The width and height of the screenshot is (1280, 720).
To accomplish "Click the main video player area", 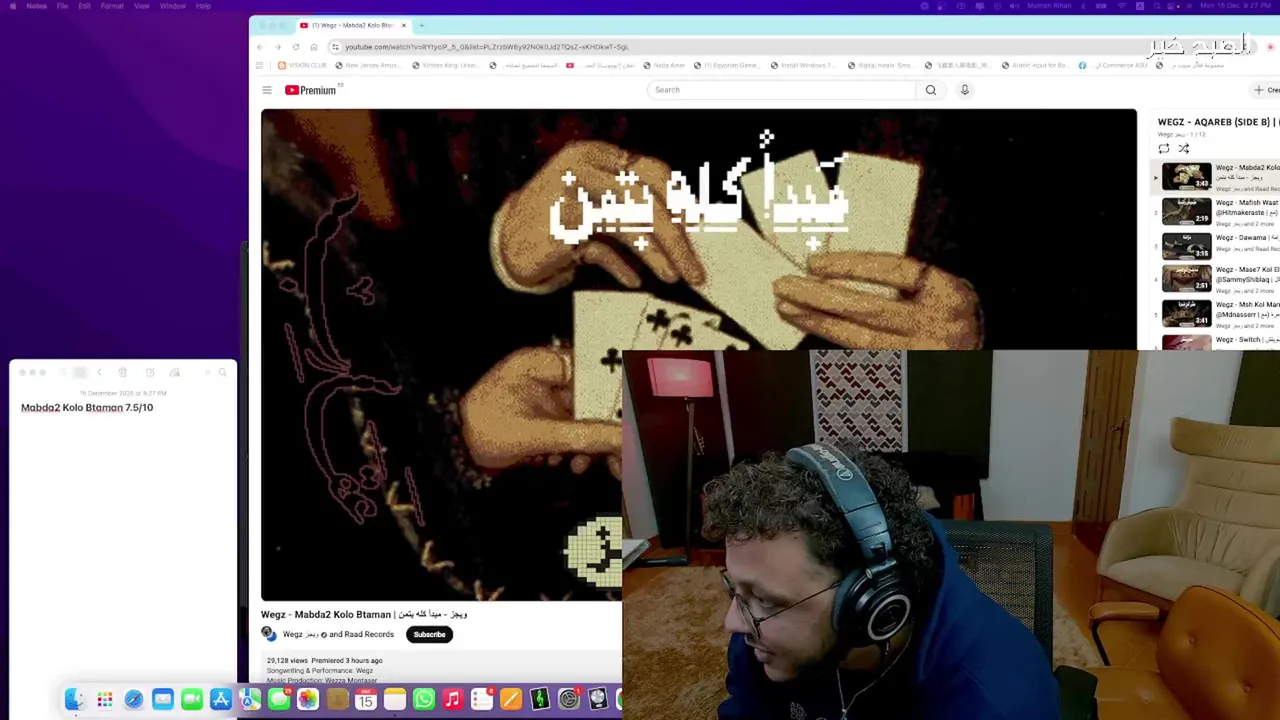I will coord(698,355).
